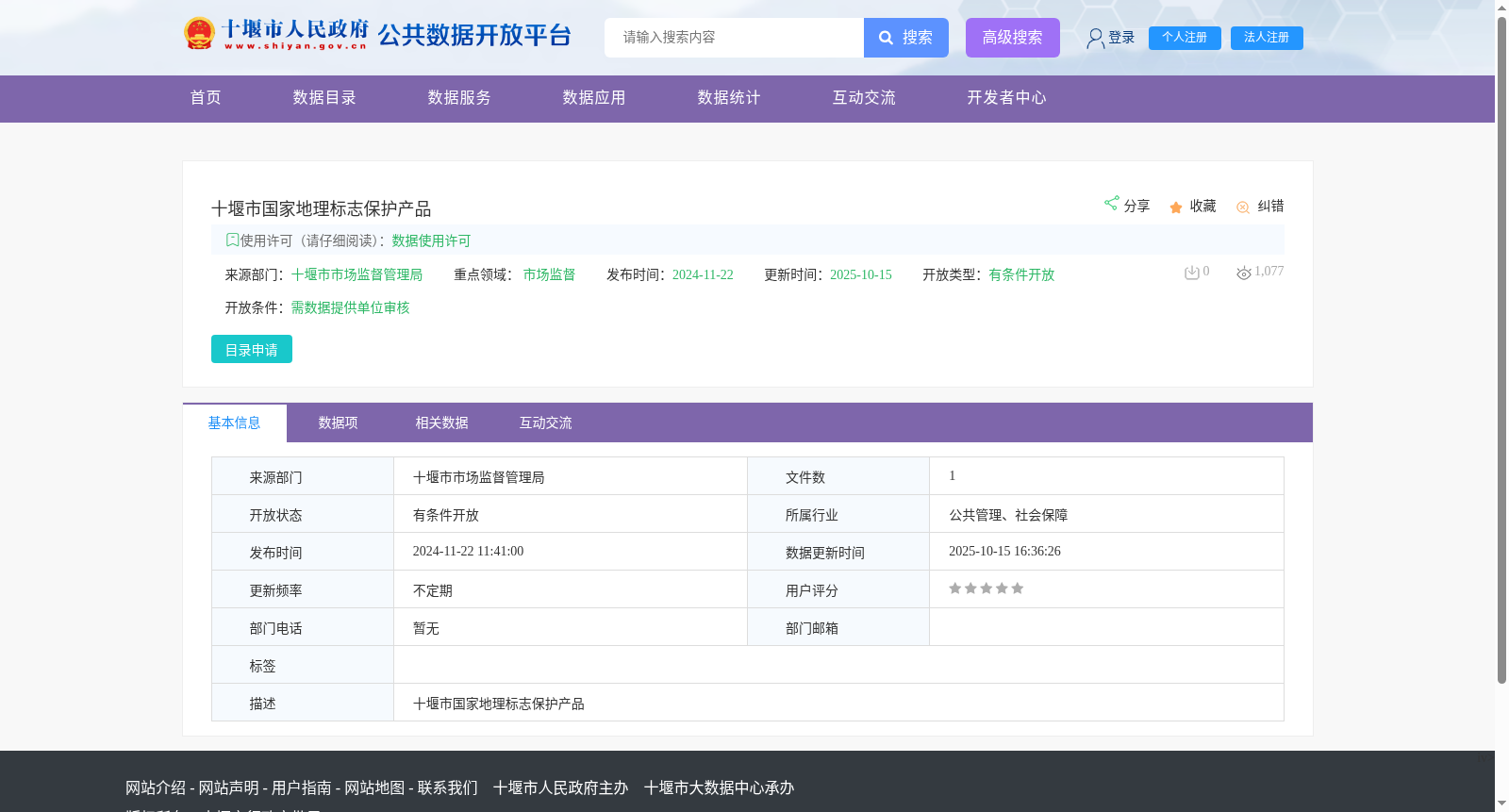Open the 开发者中心 menu item
The height and width of the screenshot is (812, 1509).
pos(1006,98)
